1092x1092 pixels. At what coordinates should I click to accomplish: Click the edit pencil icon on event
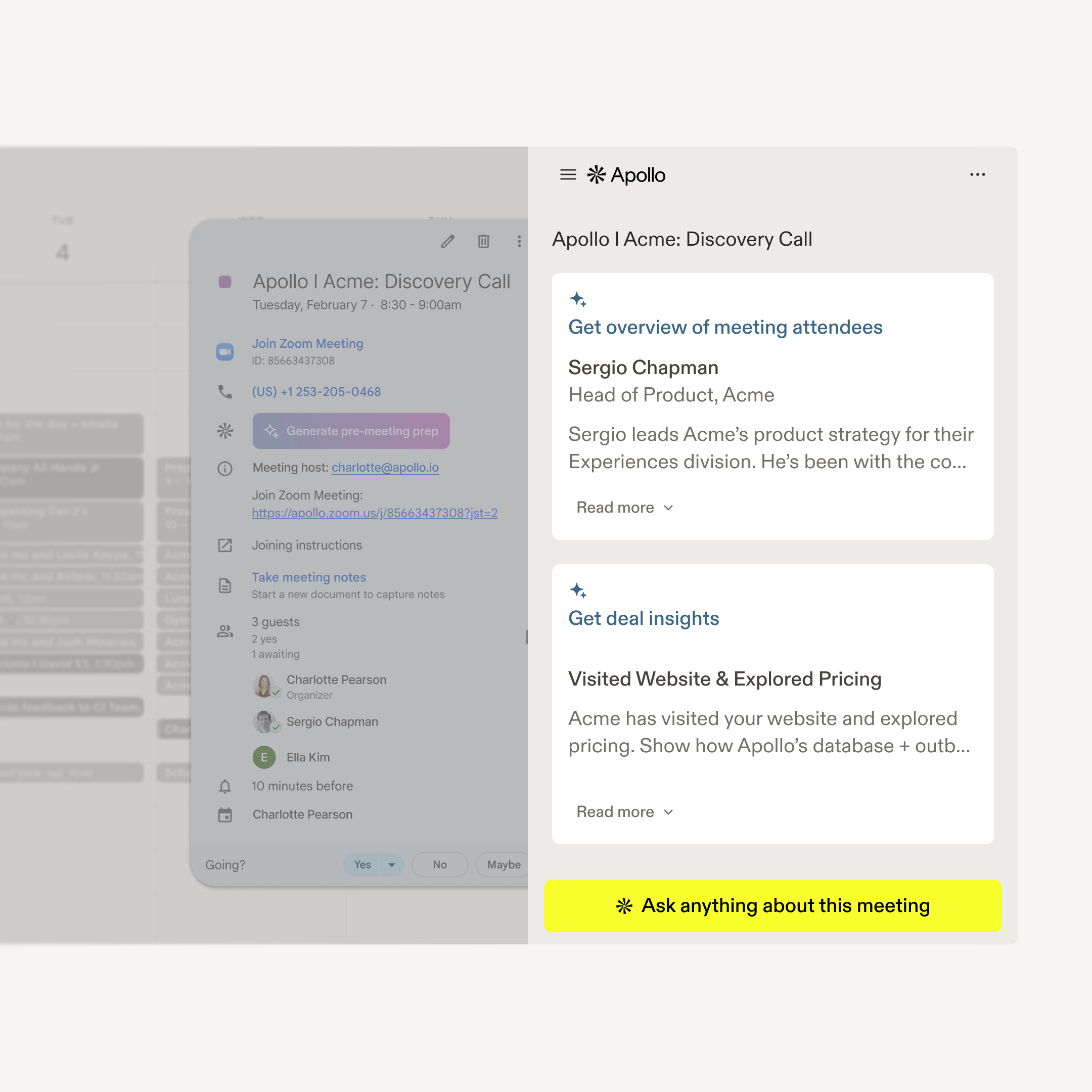pos(447,242)
